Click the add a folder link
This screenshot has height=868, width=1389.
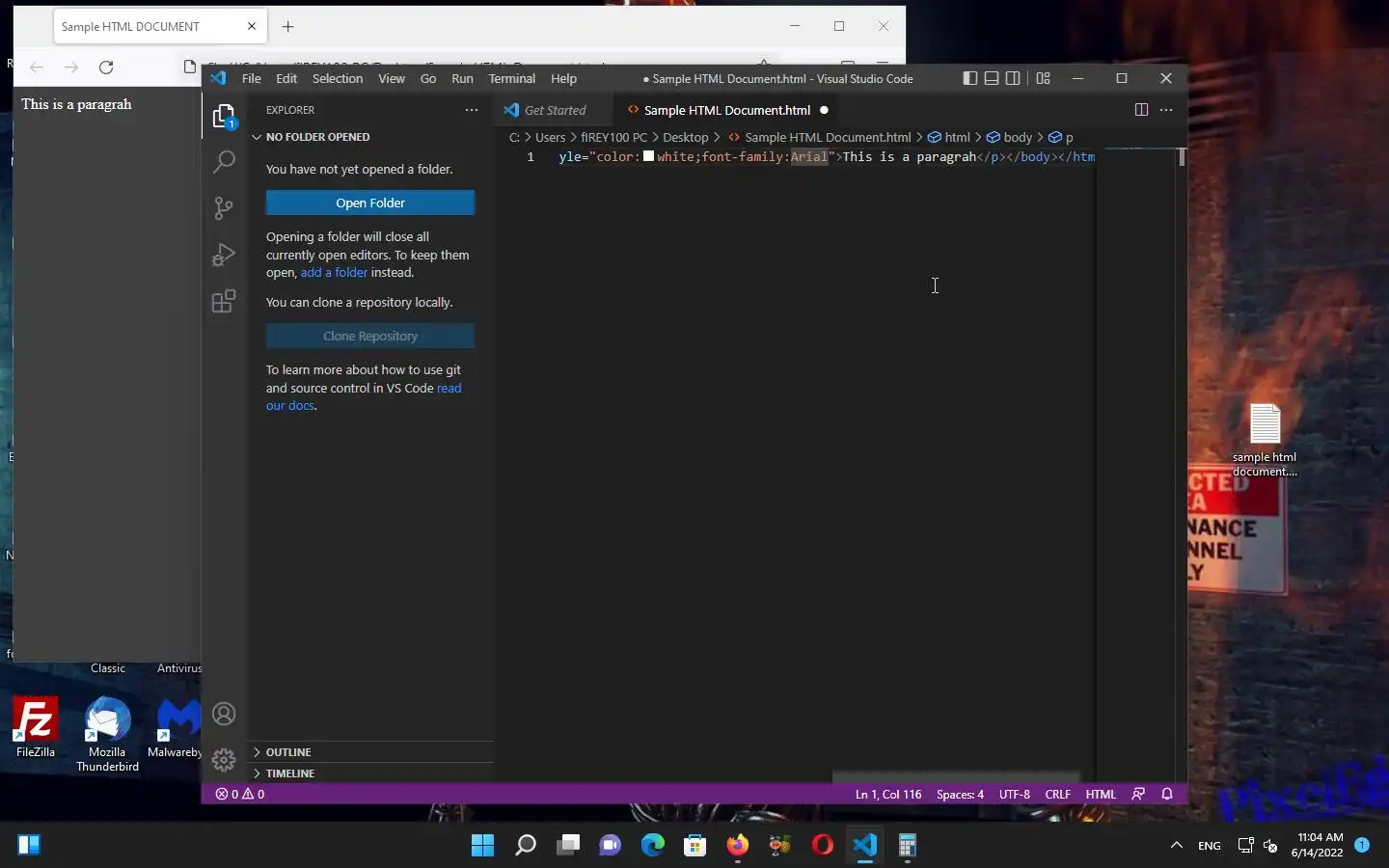334,273
